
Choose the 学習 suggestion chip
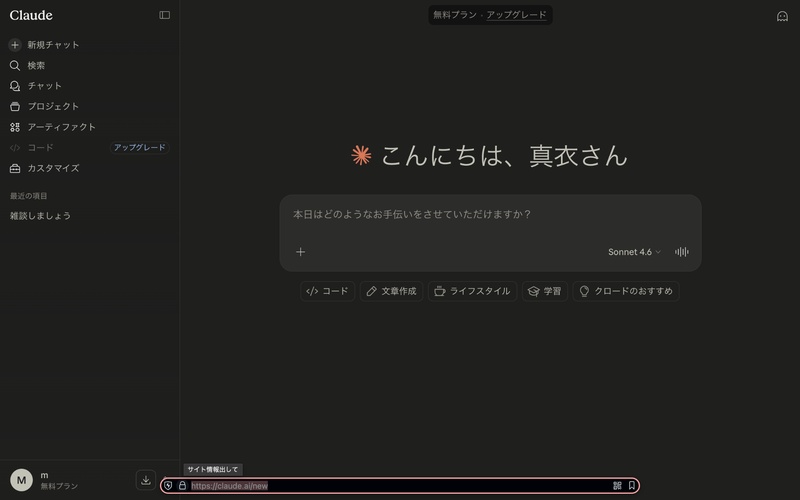tap(545, 291)
